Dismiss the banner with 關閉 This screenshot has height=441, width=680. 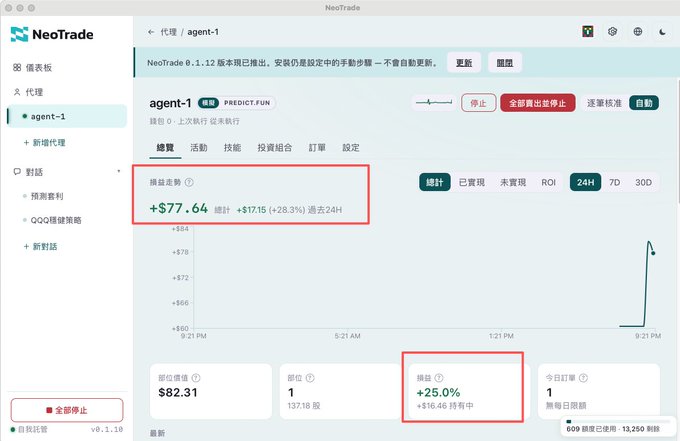(x=505, y=63)
